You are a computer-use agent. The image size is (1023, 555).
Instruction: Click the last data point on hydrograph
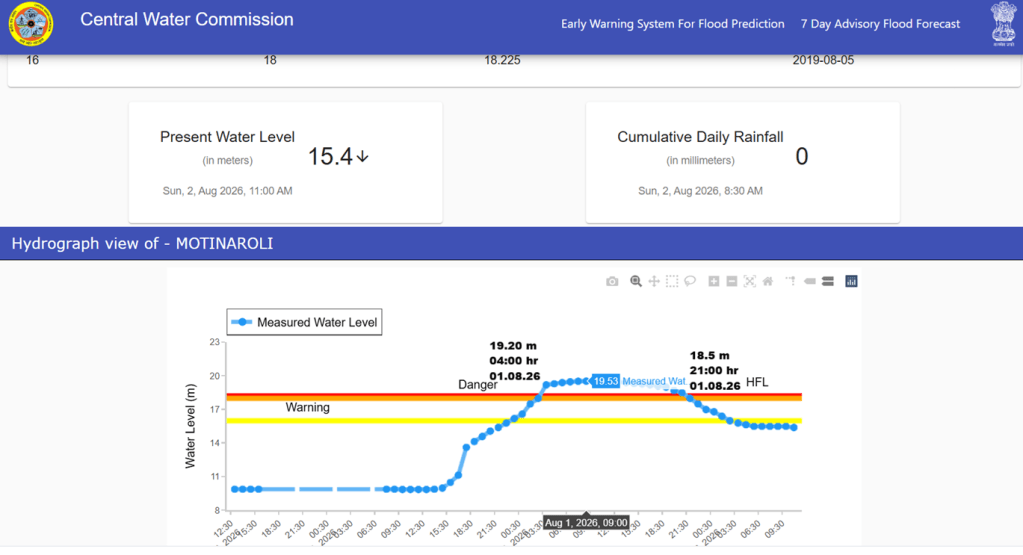click(794, 427)
